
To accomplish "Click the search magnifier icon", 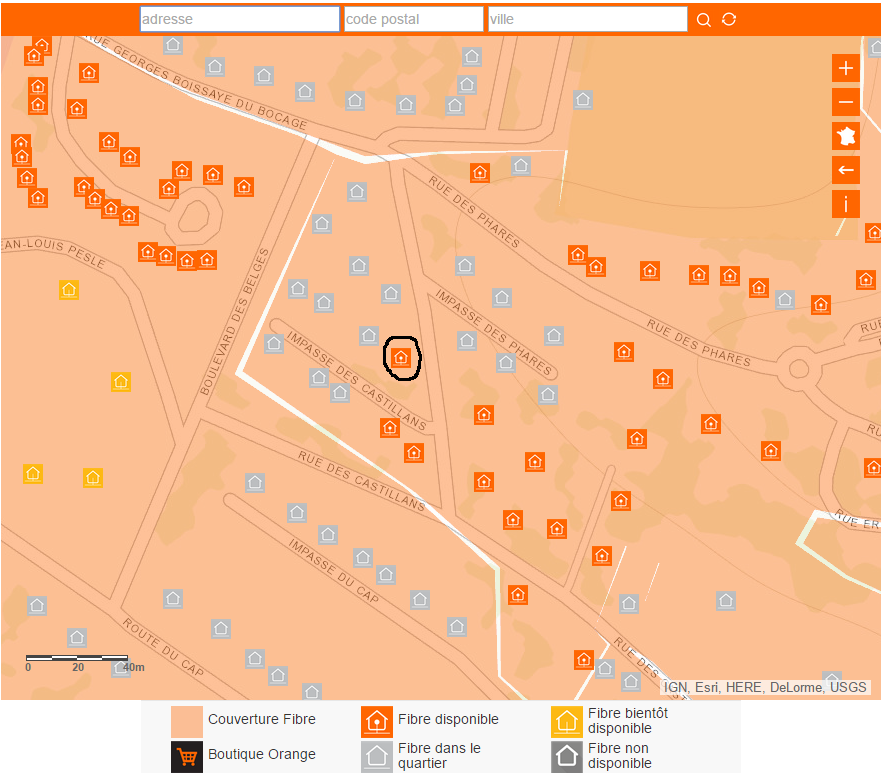I will click(x=703, y=20).
